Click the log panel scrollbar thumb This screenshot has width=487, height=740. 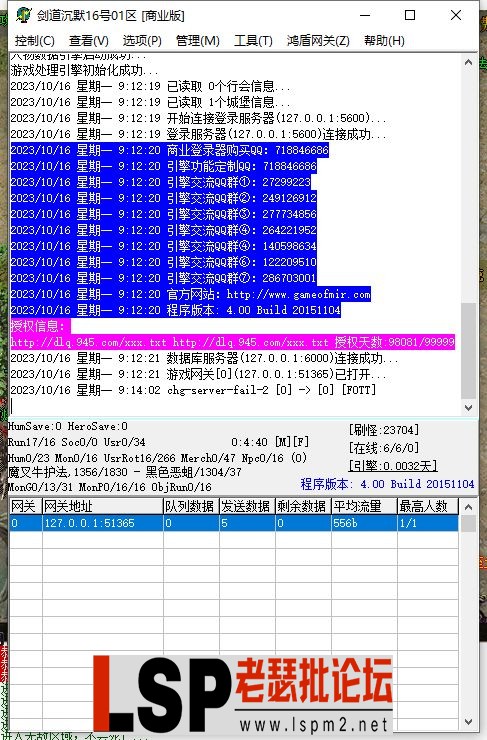[468, 351]
